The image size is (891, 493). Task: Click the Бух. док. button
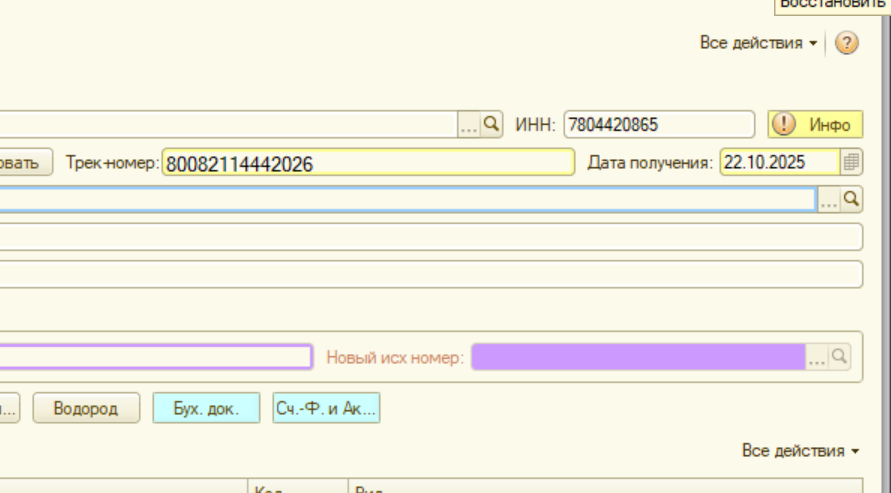[206, 408]
